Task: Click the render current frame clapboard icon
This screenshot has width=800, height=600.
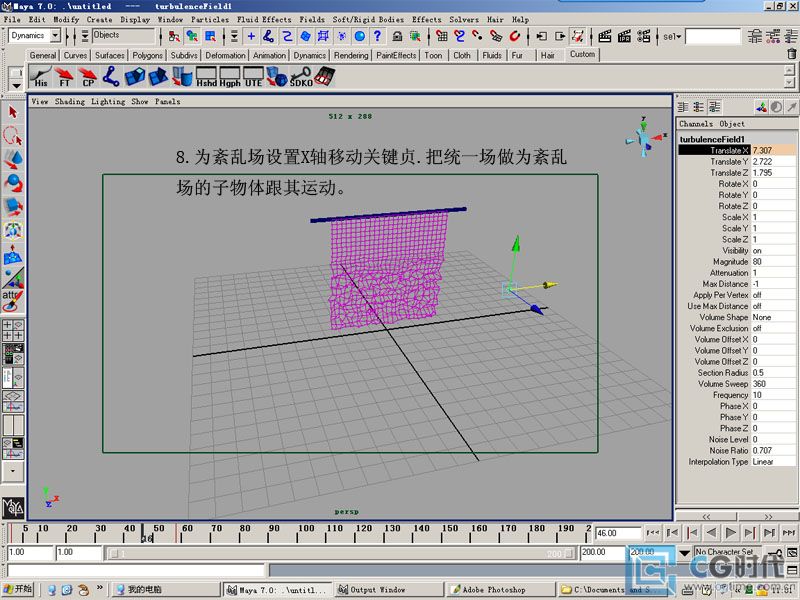Action: 605,36
